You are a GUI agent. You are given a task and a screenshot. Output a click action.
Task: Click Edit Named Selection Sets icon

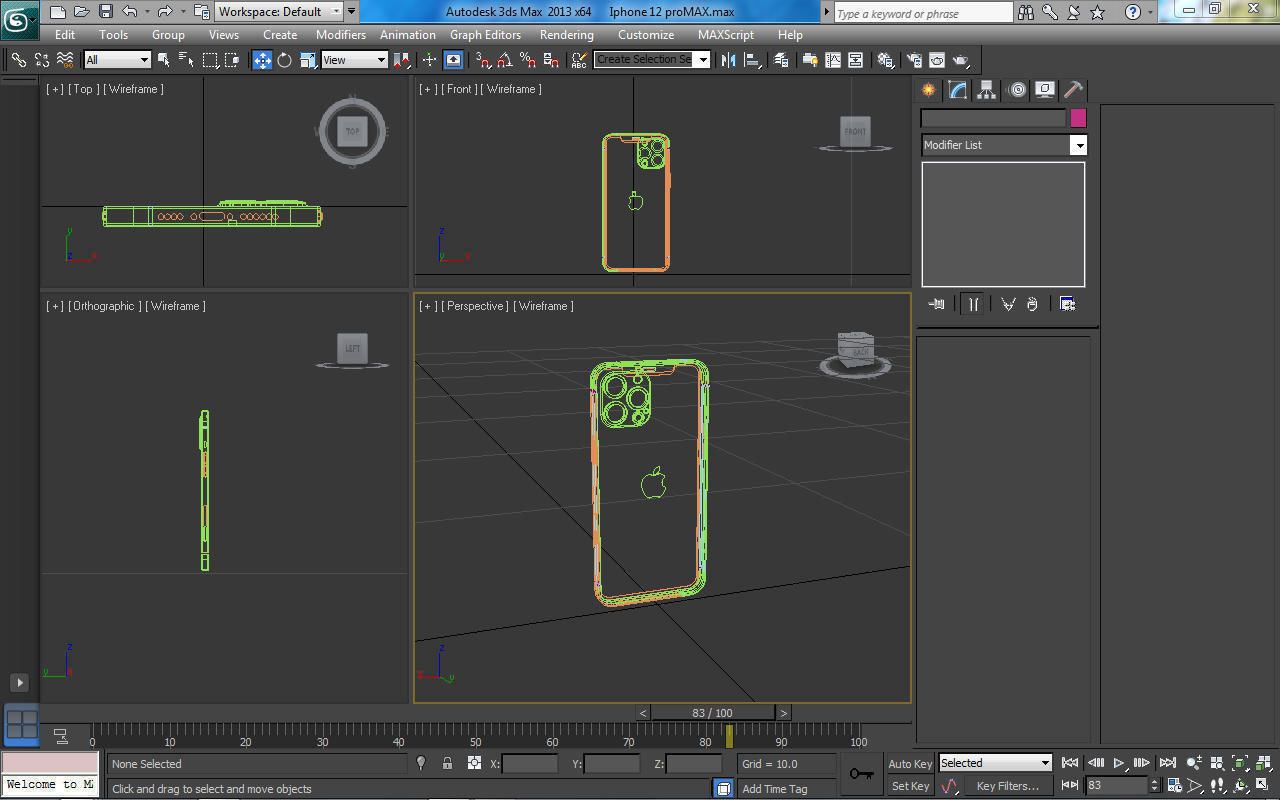[x=579, y=60]
